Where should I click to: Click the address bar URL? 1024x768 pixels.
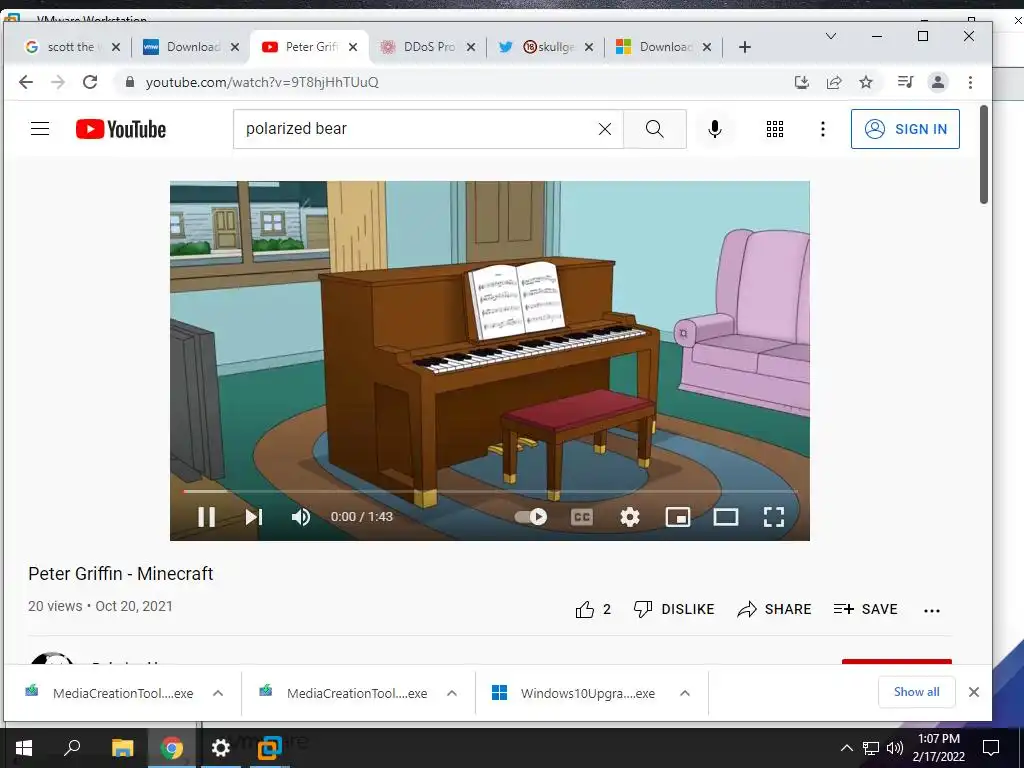pos(262,82)
